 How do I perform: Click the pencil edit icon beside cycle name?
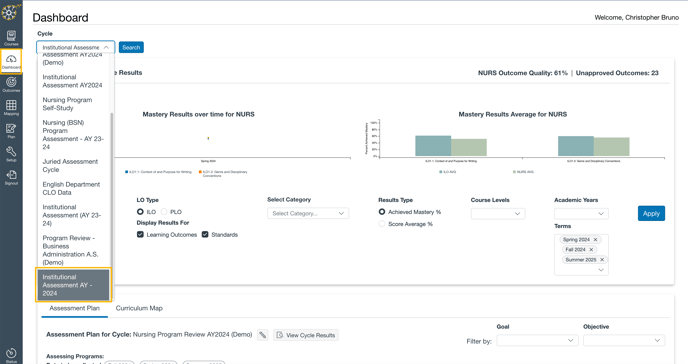coord(262,335)
